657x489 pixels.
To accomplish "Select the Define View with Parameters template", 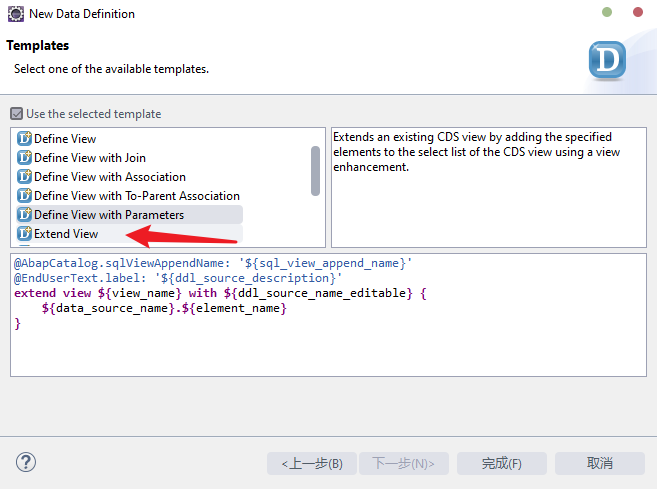I will click(x=109, y=215).
